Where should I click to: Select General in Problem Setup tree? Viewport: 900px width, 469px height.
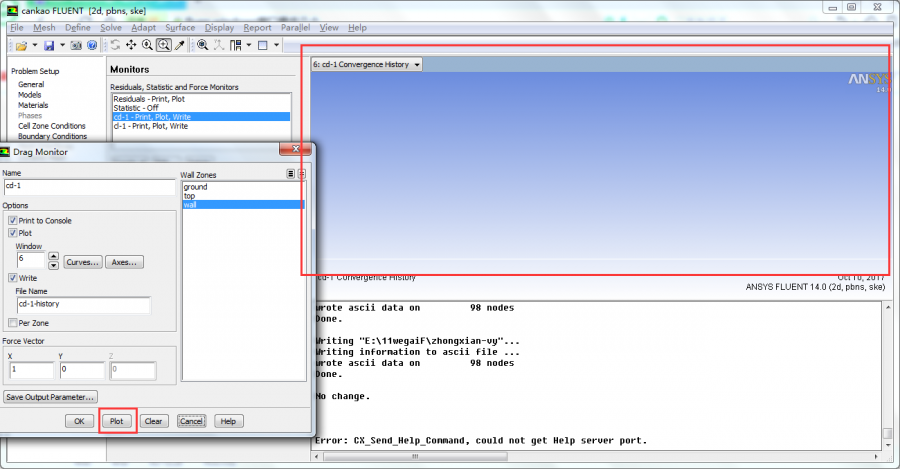tap(31, 84)
